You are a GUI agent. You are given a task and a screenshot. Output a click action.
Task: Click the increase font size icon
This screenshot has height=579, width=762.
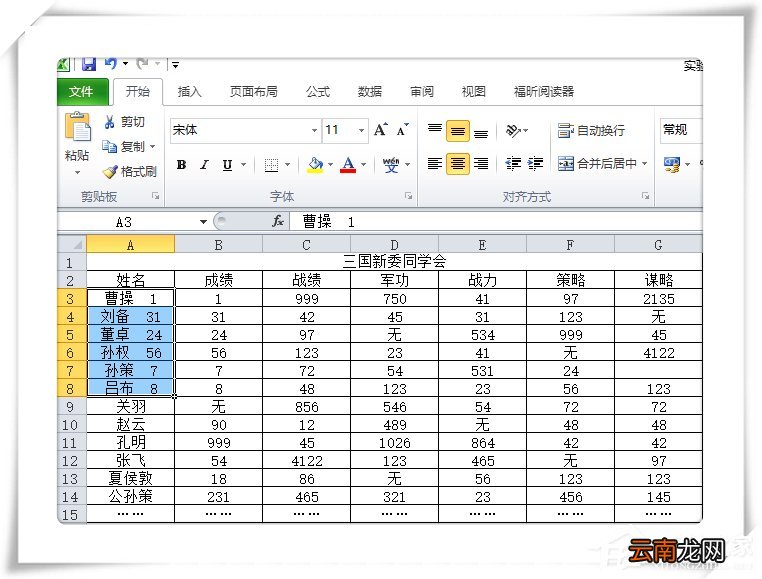click(x=381, y=129)
